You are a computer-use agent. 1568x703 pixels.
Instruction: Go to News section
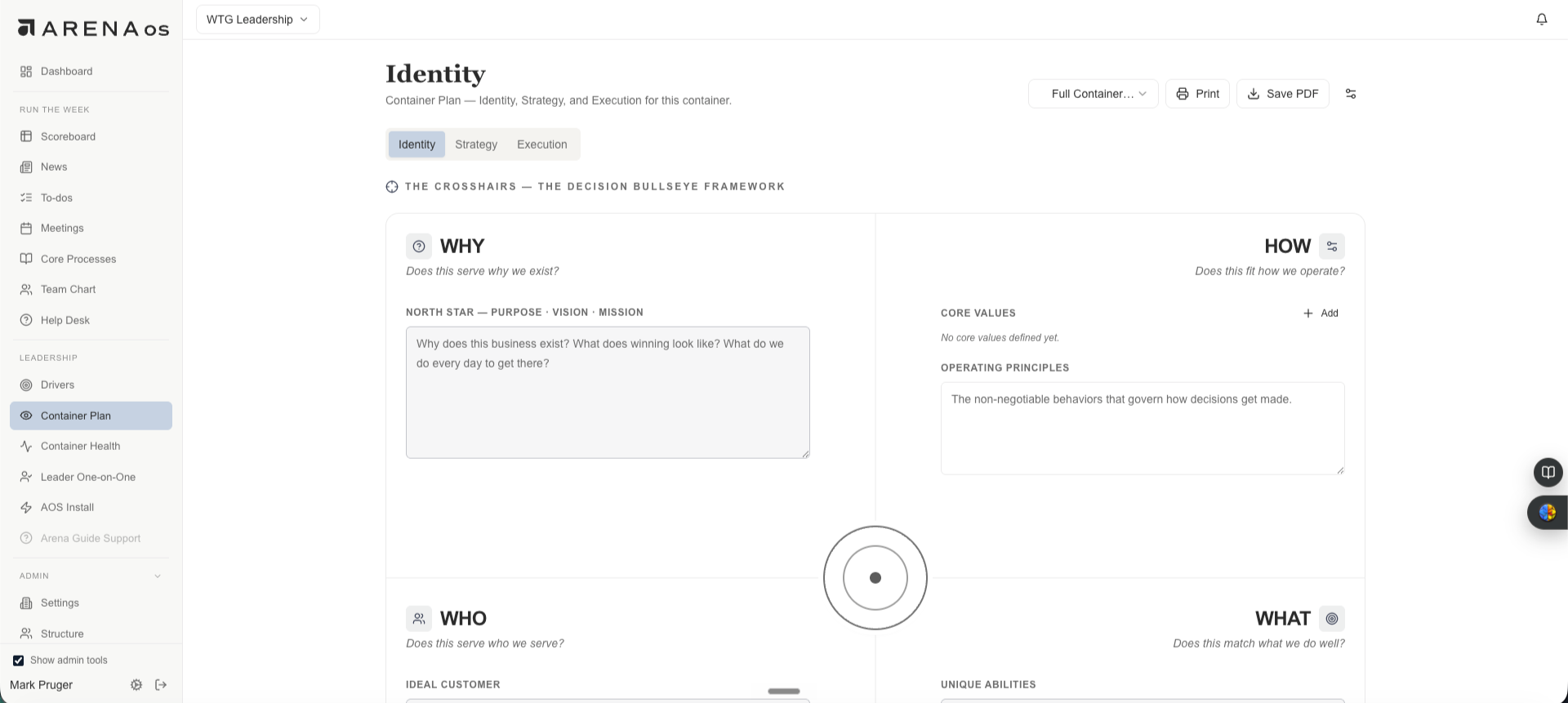(91, 167)
